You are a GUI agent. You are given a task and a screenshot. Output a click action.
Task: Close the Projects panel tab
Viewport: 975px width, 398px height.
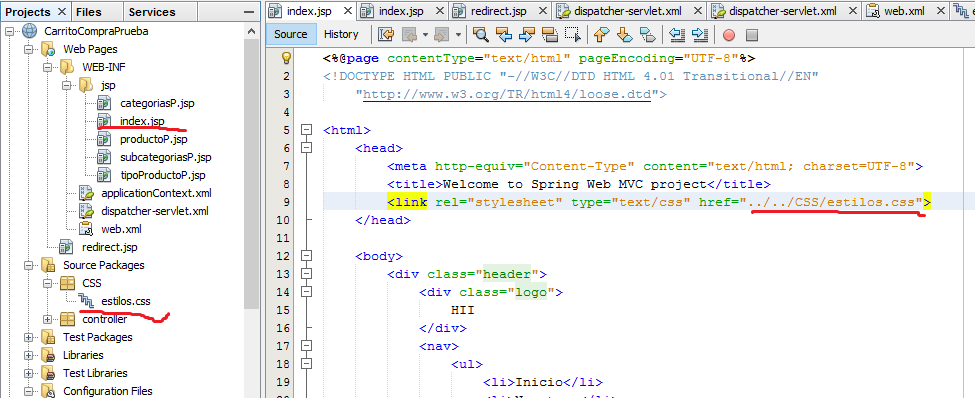click(x=62, y=12)
